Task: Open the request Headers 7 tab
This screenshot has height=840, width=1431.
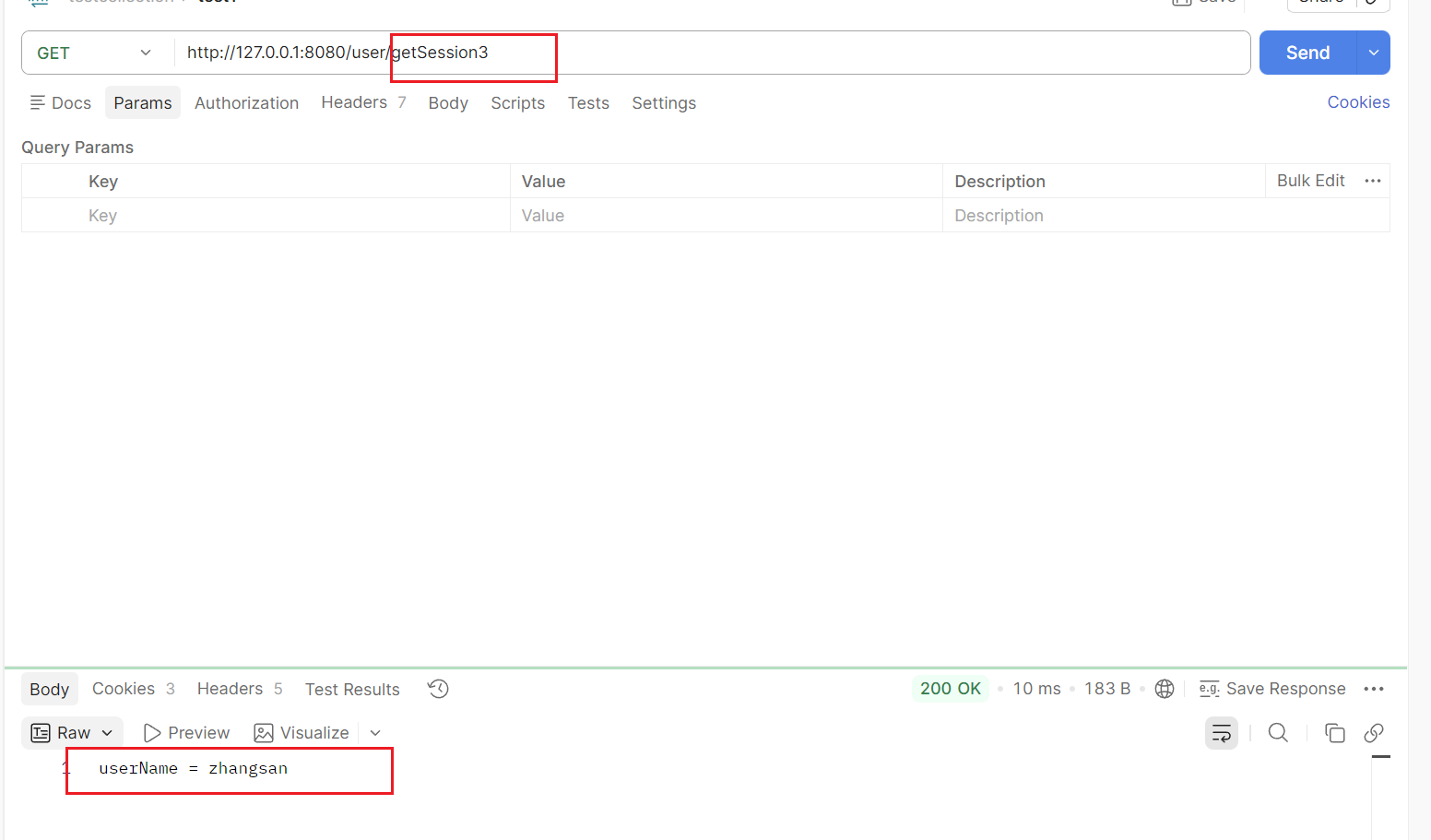Action: click(x=363, y=102)
